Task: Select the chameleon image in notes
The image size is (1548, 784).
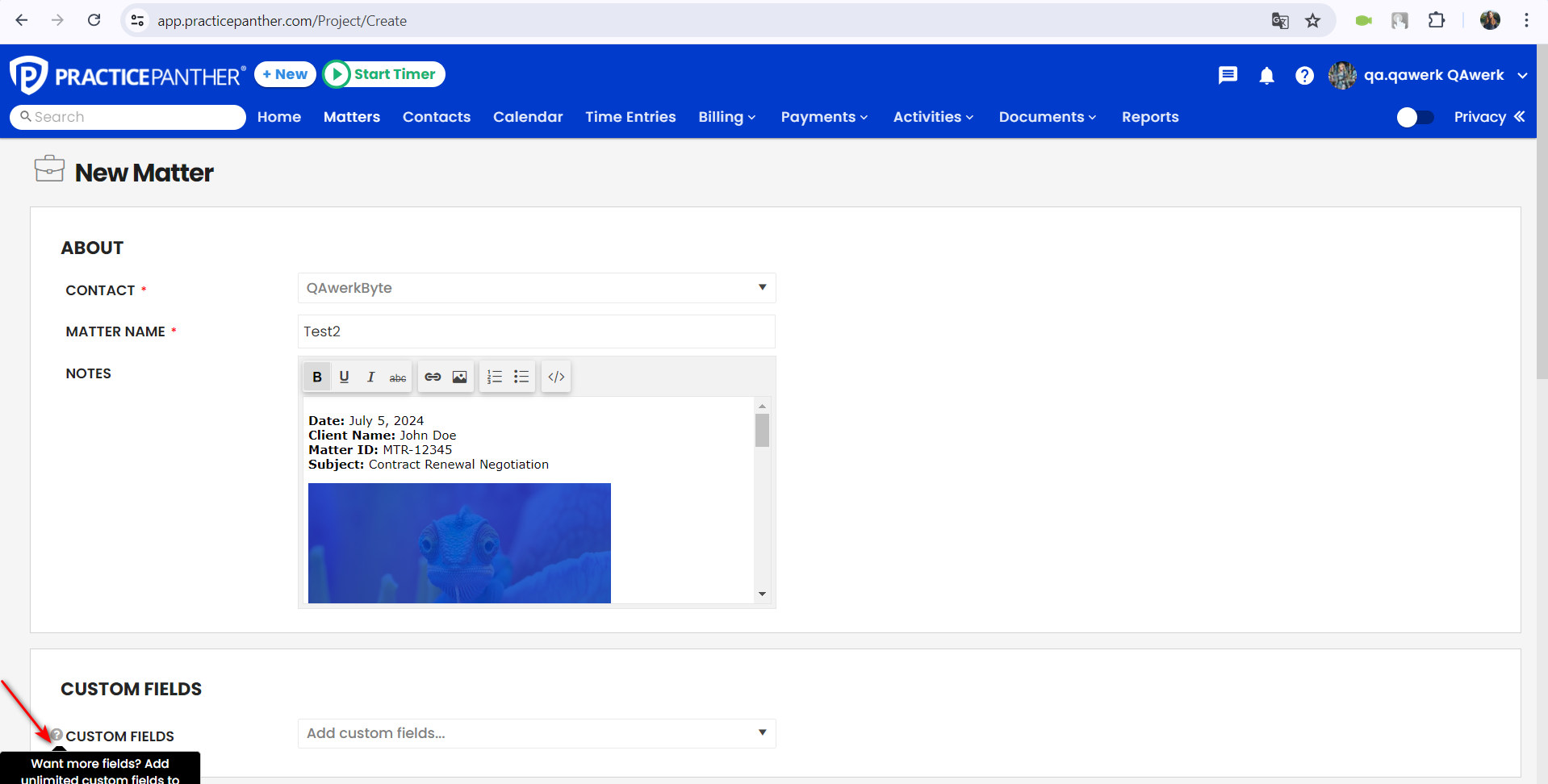Action: click(x=459, y=543)
